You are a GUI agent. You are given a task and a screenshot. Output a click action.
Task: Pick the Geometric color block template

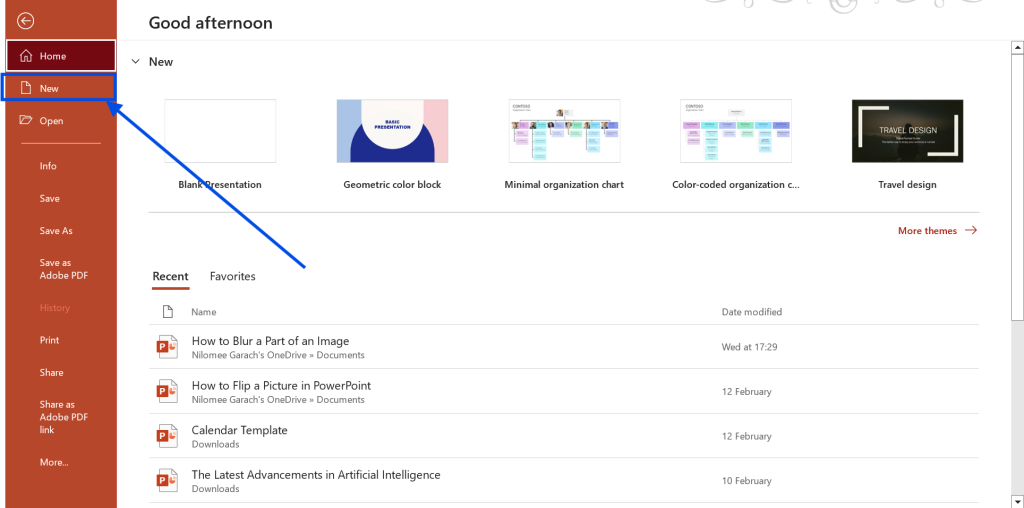click(x=392, y=131)
